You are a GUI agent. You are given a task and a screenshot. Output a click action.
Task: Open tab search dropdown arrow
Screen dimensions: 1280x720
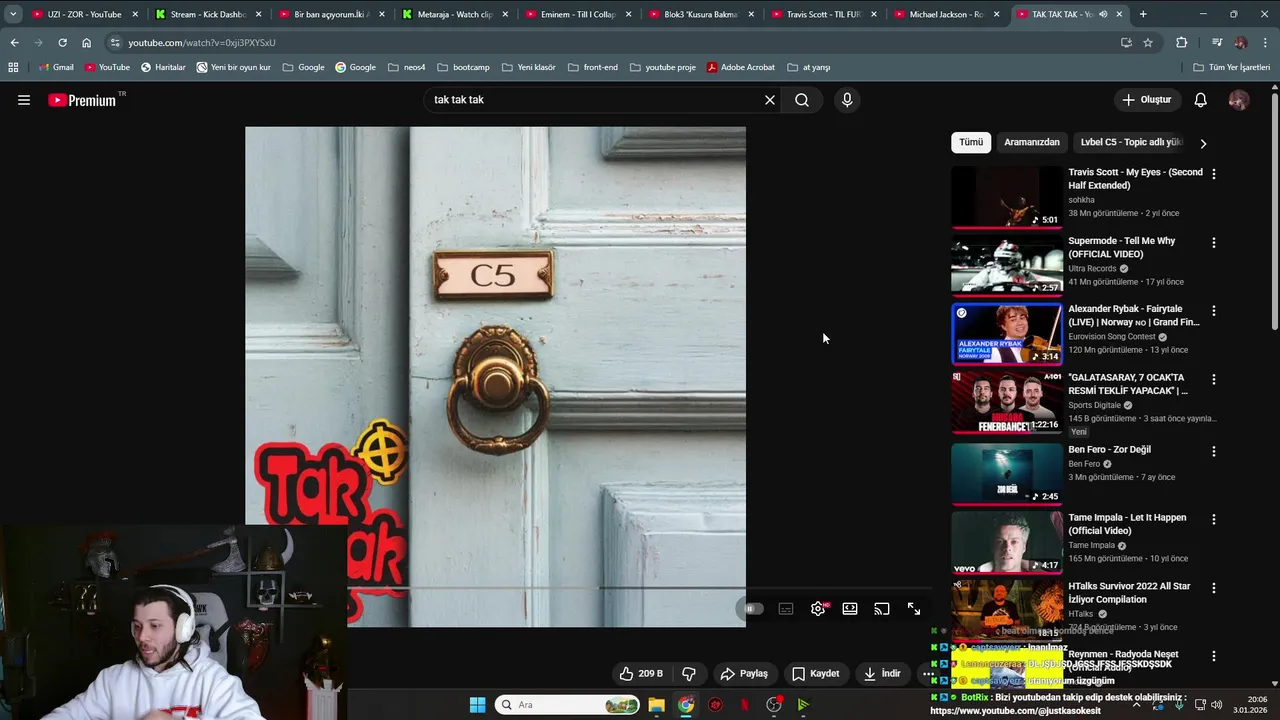tap(13, 14)
